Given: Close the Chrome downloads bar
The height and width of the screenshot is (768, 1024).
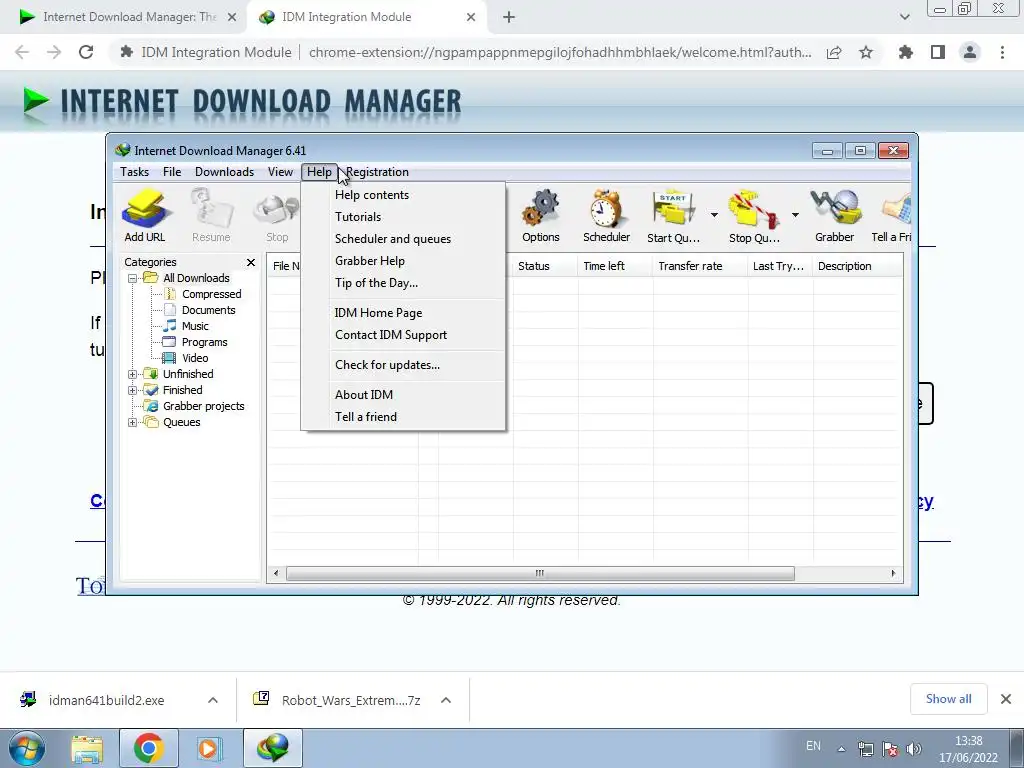Looking at the screenshot, I should coord(1006,699).
